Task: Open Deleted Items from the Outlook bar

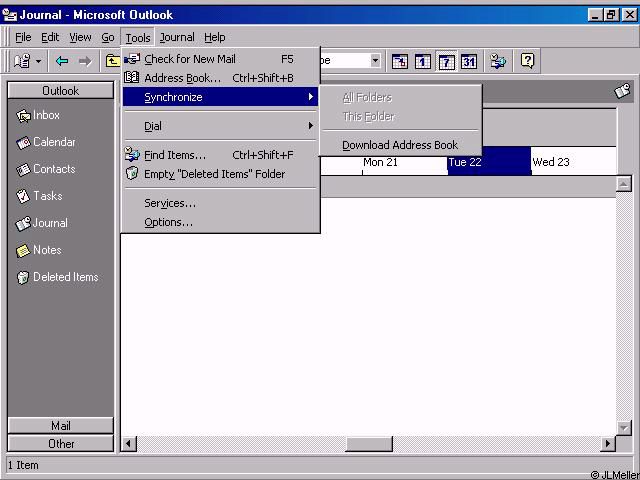Action: [57, 277]
